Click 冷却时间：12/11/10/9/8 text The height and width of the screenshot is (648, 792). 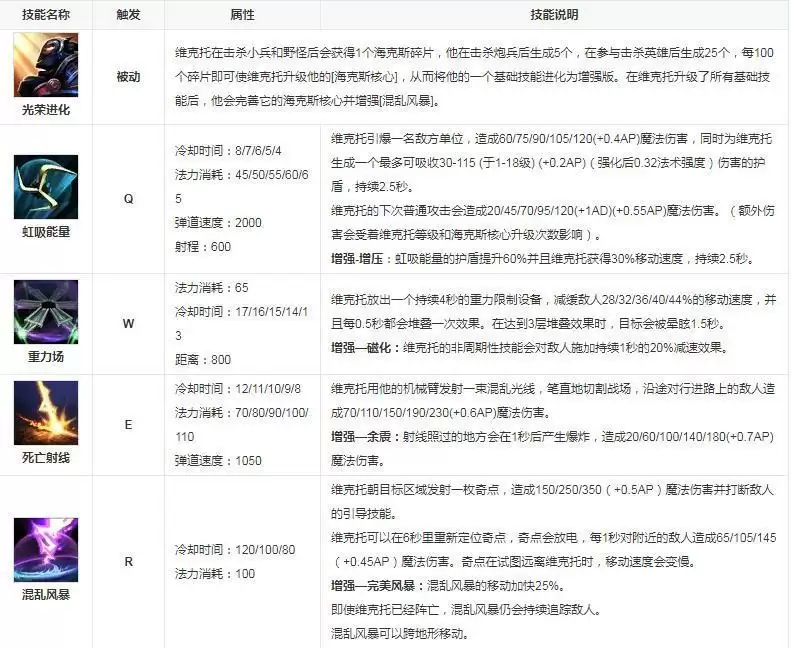point(238,388)
